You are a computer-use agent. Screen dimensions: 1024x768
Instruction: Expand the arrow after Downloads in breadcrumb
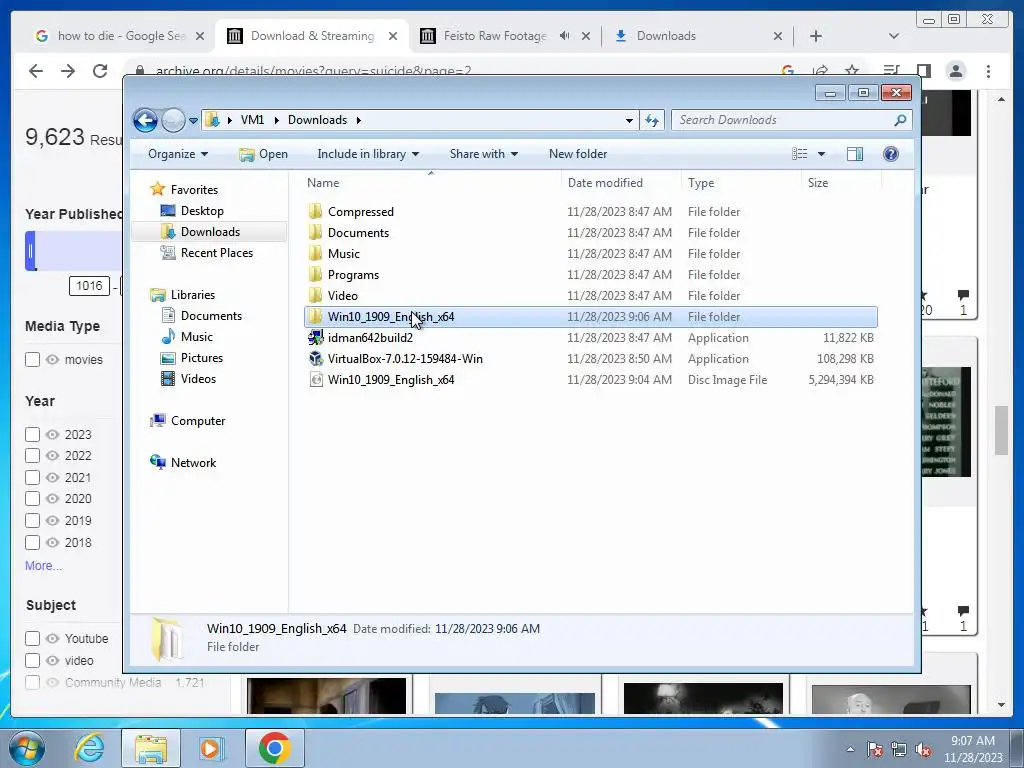pyautogui.click(x=359, y=120)
